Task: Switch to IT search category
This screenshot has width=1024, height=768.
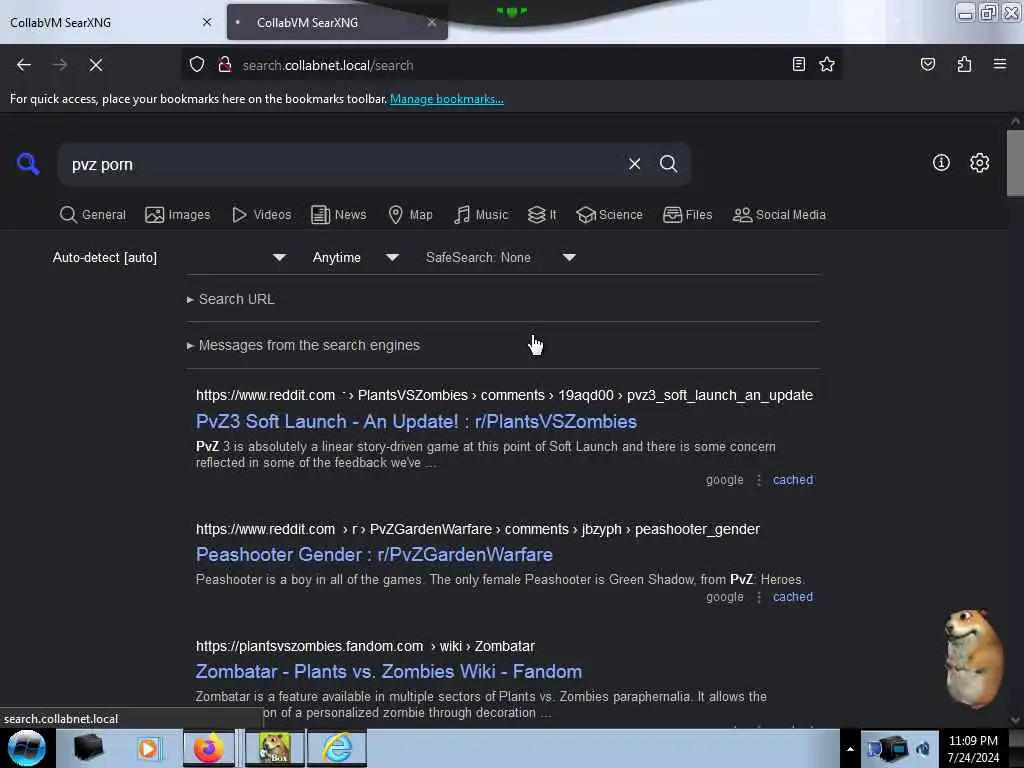Action: [x=542, y=215]
